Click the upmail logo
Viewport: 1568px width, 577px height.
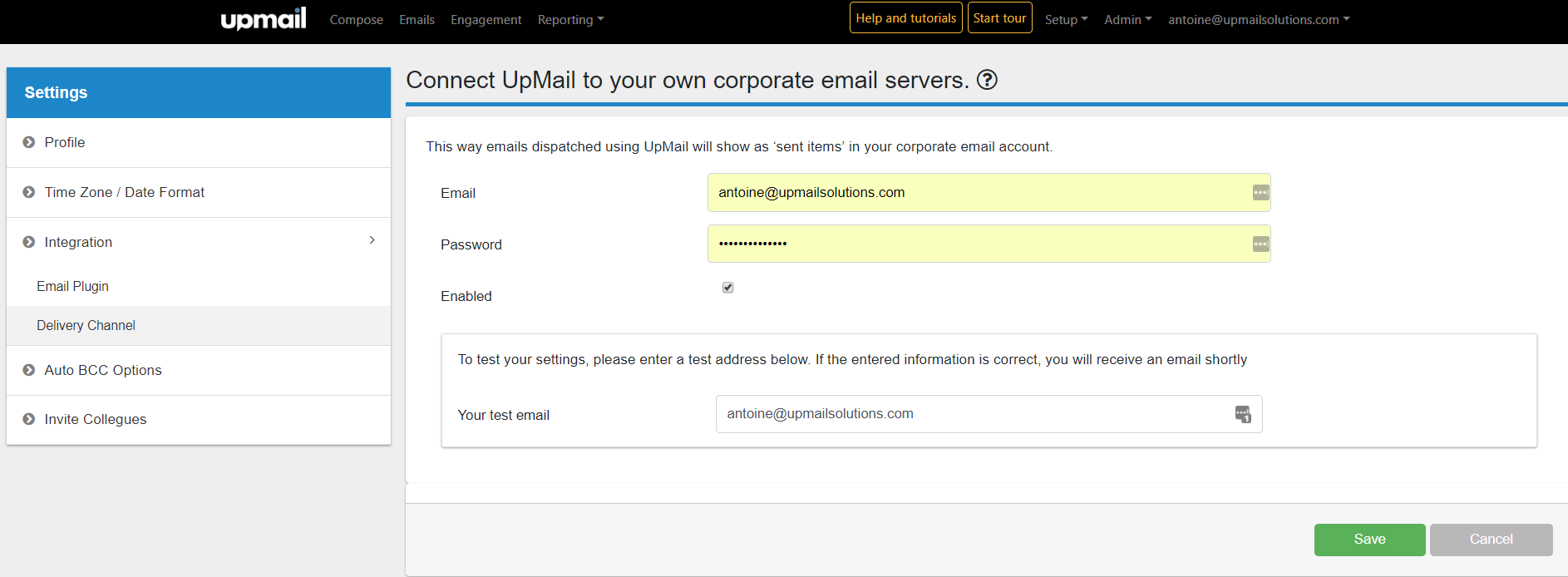click(263, 19)
